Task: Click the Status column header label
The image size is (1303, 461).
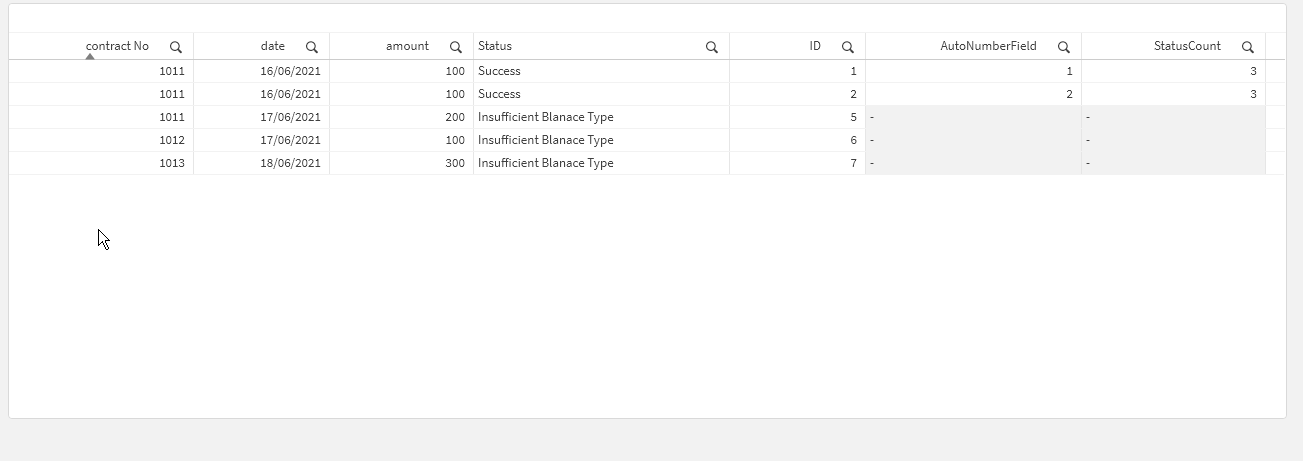Action: [x=495, y=46]
